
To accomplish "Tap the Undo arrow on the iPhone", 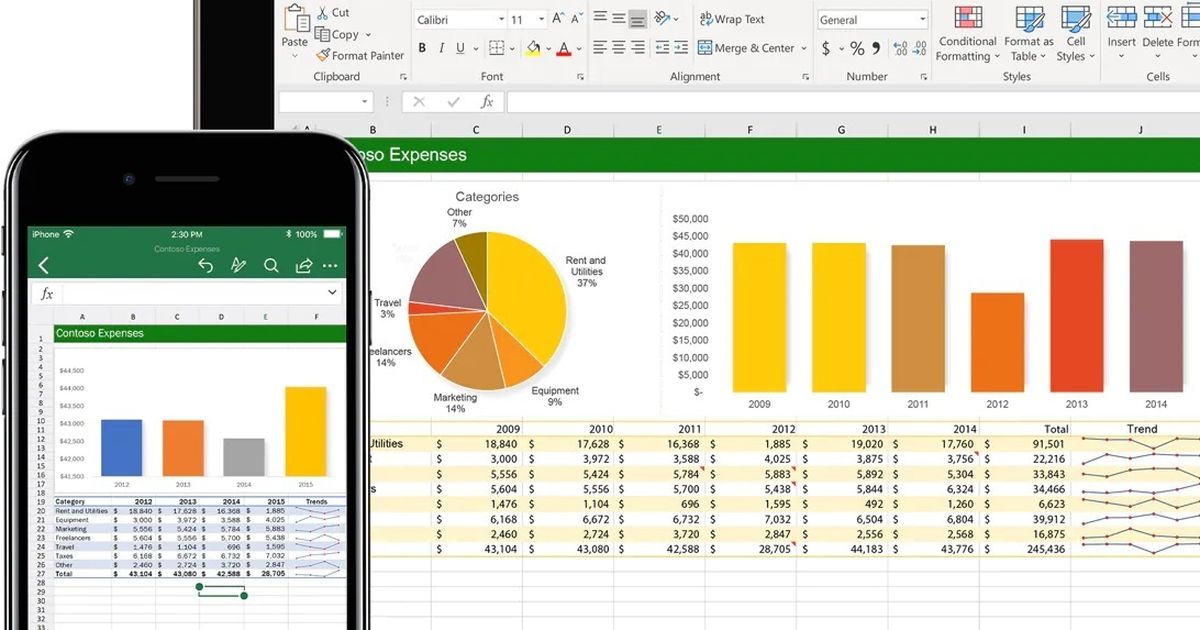I will (x=205, y=265).
